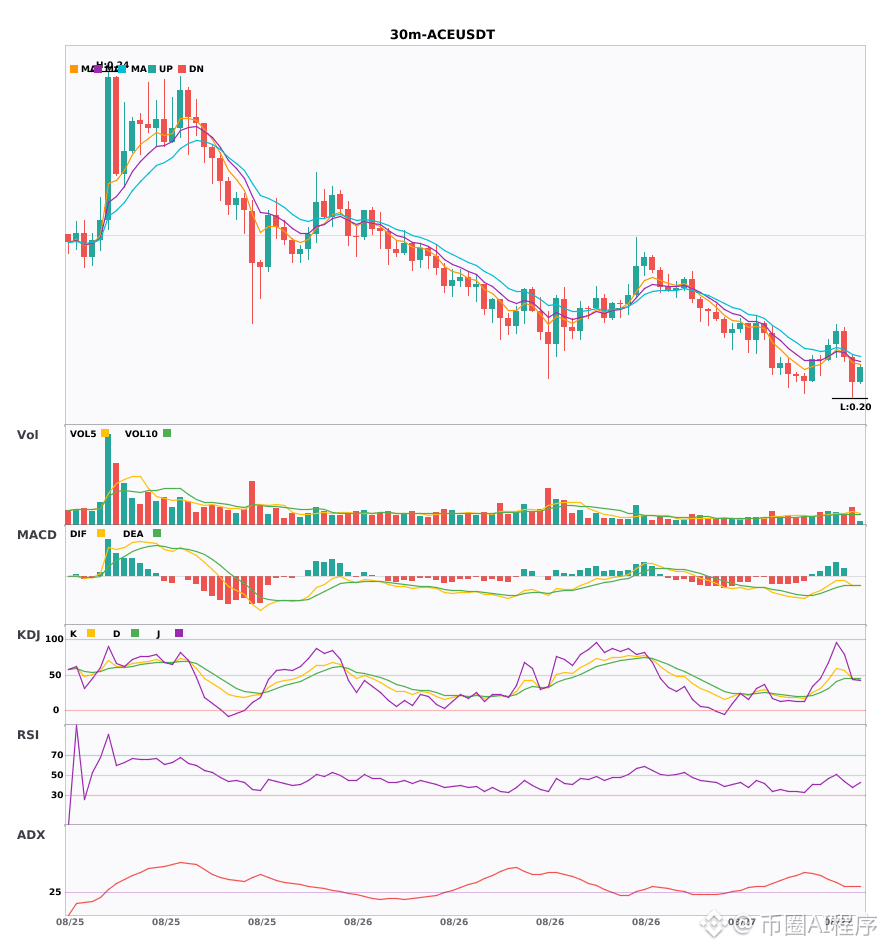Click the yellow DIF legend swatch
Viewport: 885px width, 950px height.
coord(101,533)
